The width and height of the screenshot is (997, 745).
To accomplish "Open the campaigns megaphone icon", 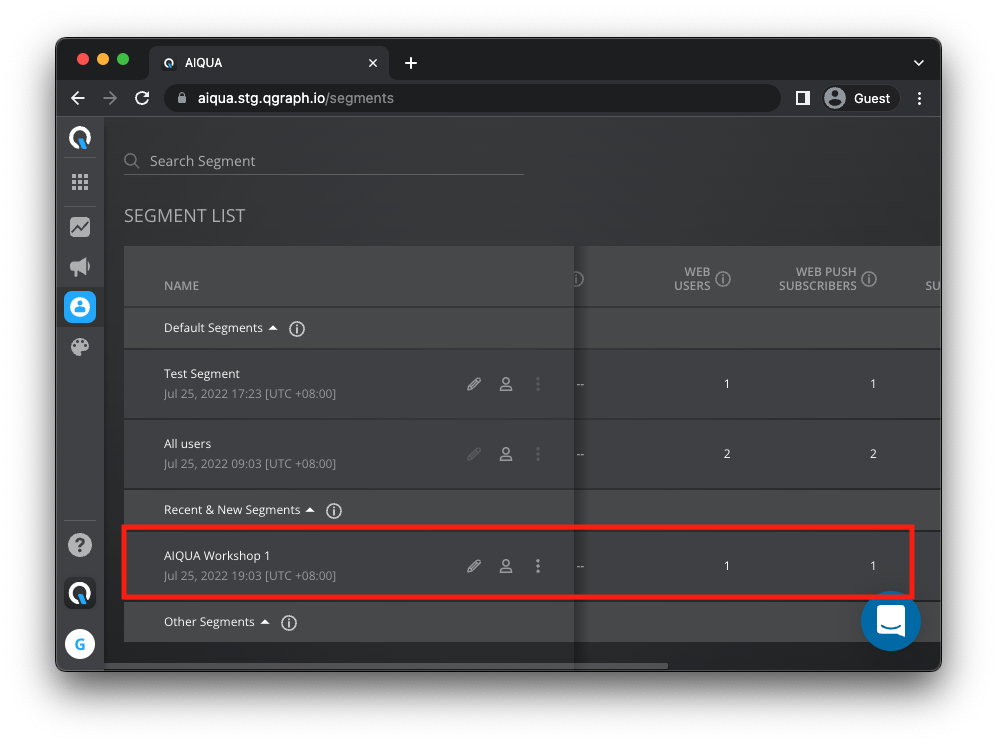I will [80, 267].
